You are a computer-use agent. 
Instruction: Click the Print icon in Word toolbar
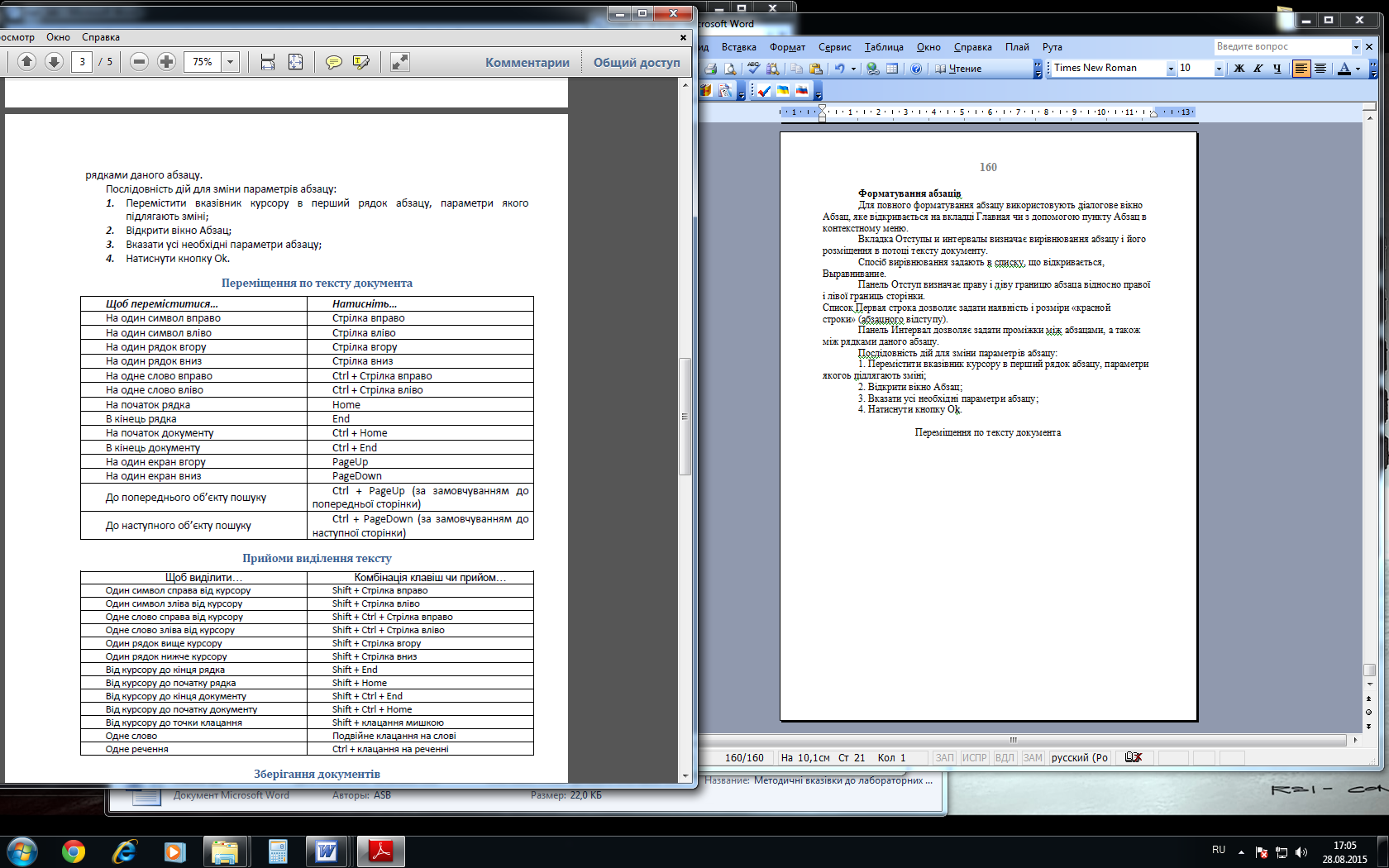[711, 69]
